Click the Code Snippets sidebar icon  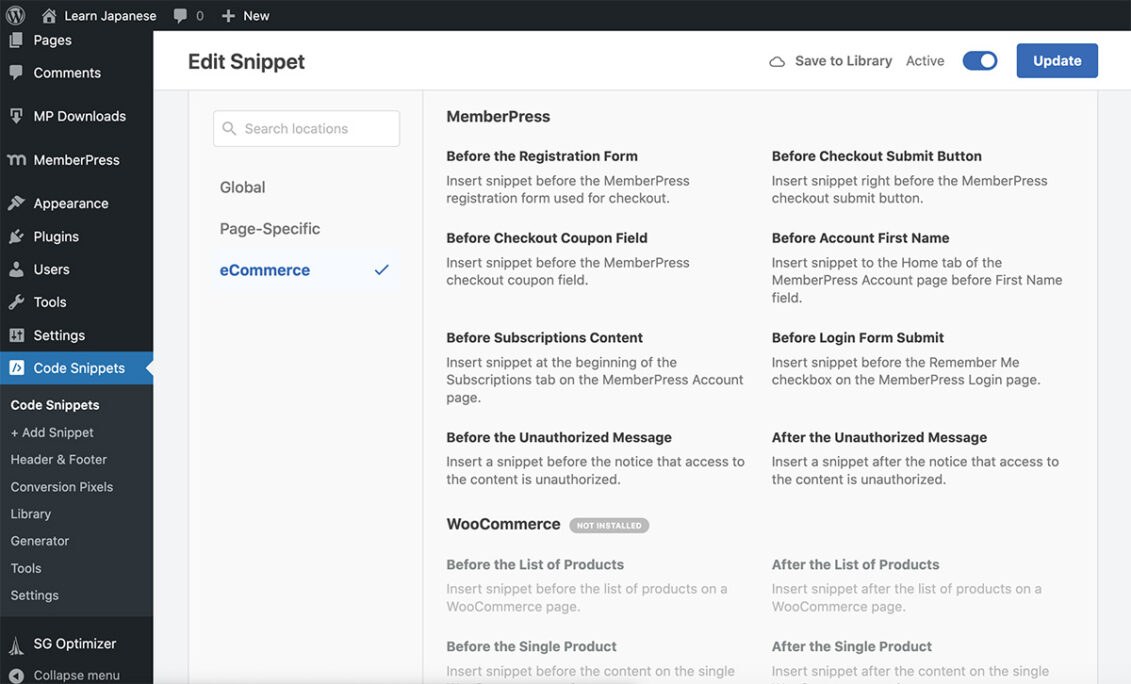pos(17,368)
